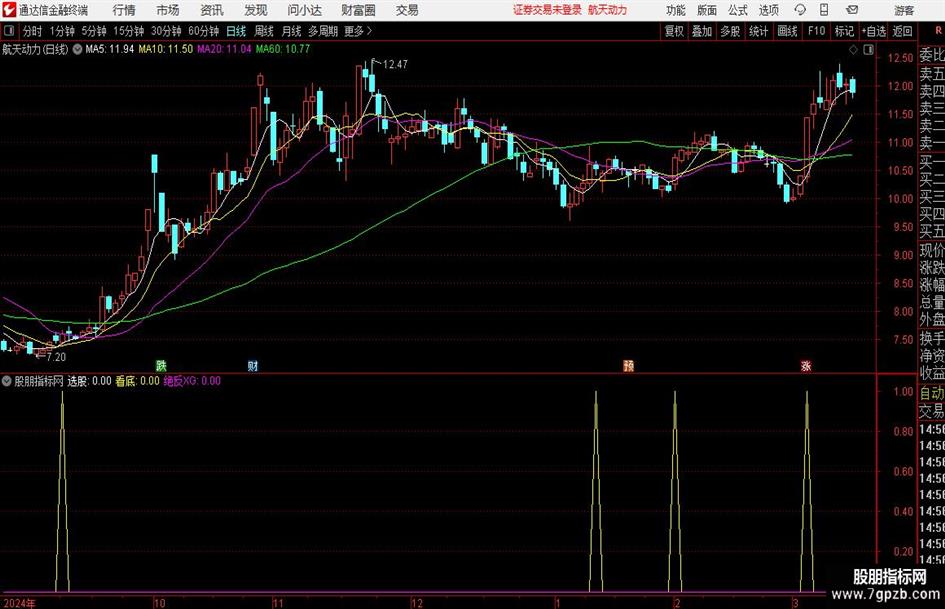
Task: Click the 跌 marker icon below the chart
Action: coord(161,365)
